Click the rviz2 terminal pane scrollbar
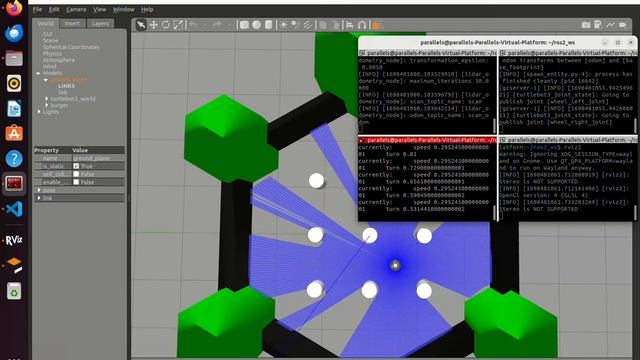640x360 pixels. coord(635,212)
